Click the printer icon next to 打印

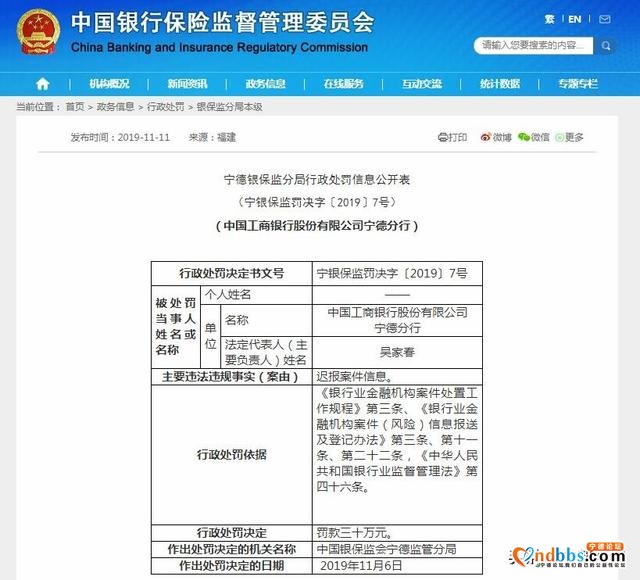coord(442,138)
